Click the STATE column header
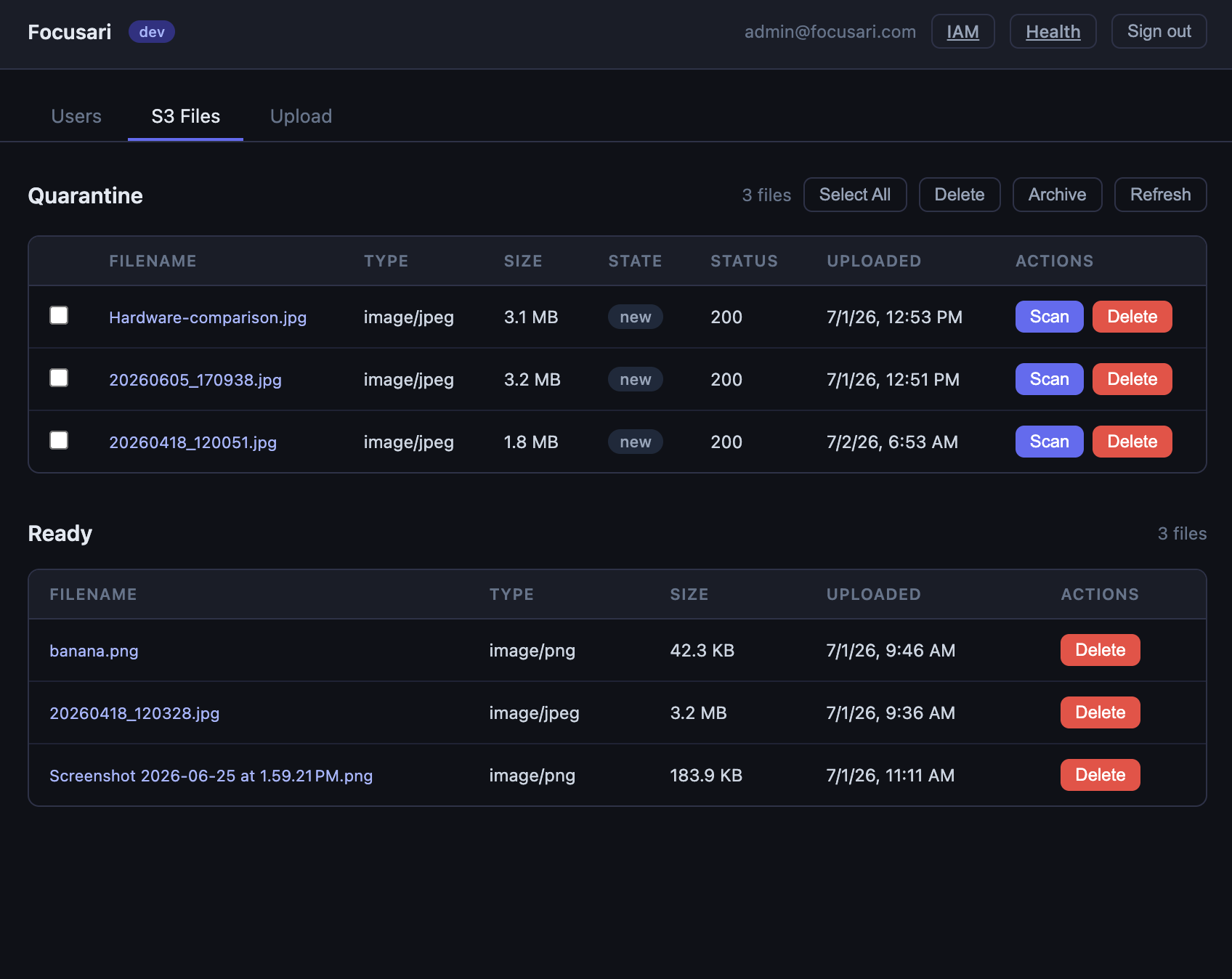This screenshot has height=979, width=1232. (x=635, y=261)
